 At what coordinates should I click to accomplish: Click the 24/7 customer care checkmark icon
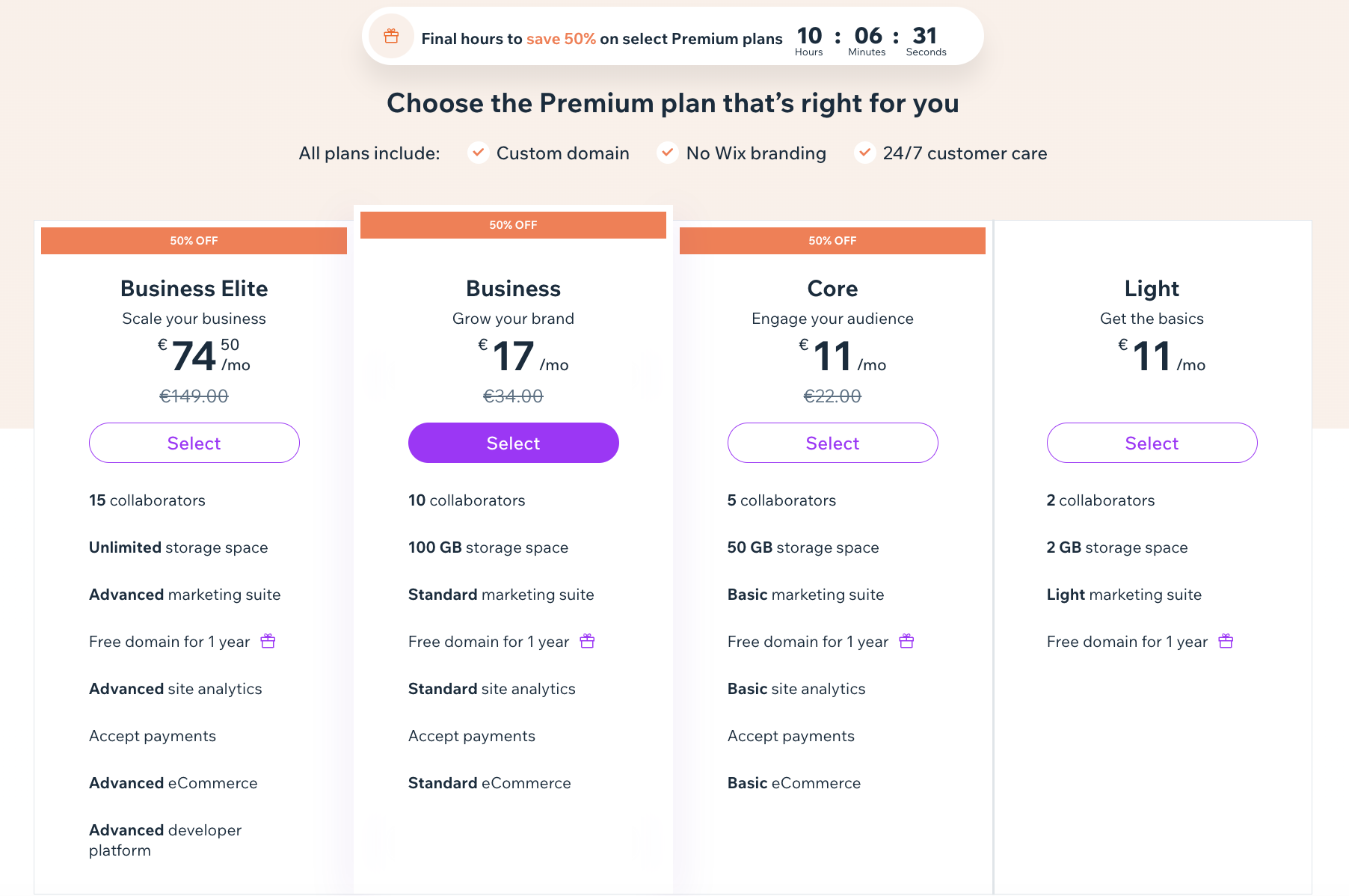coord(864,153)
